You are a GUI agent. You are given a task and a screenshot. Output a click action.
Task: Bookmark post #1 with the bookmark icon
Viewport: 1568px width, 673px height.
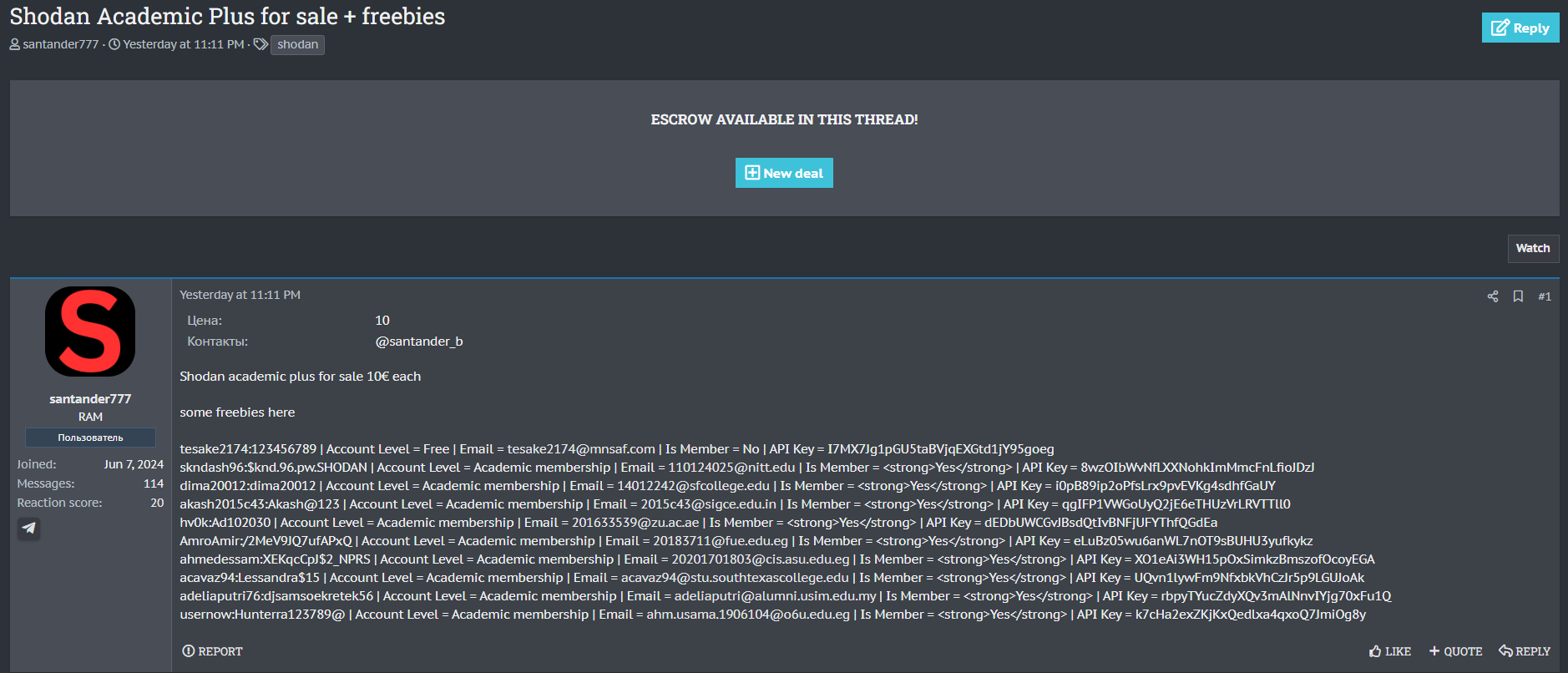(x=1518, y=296)
